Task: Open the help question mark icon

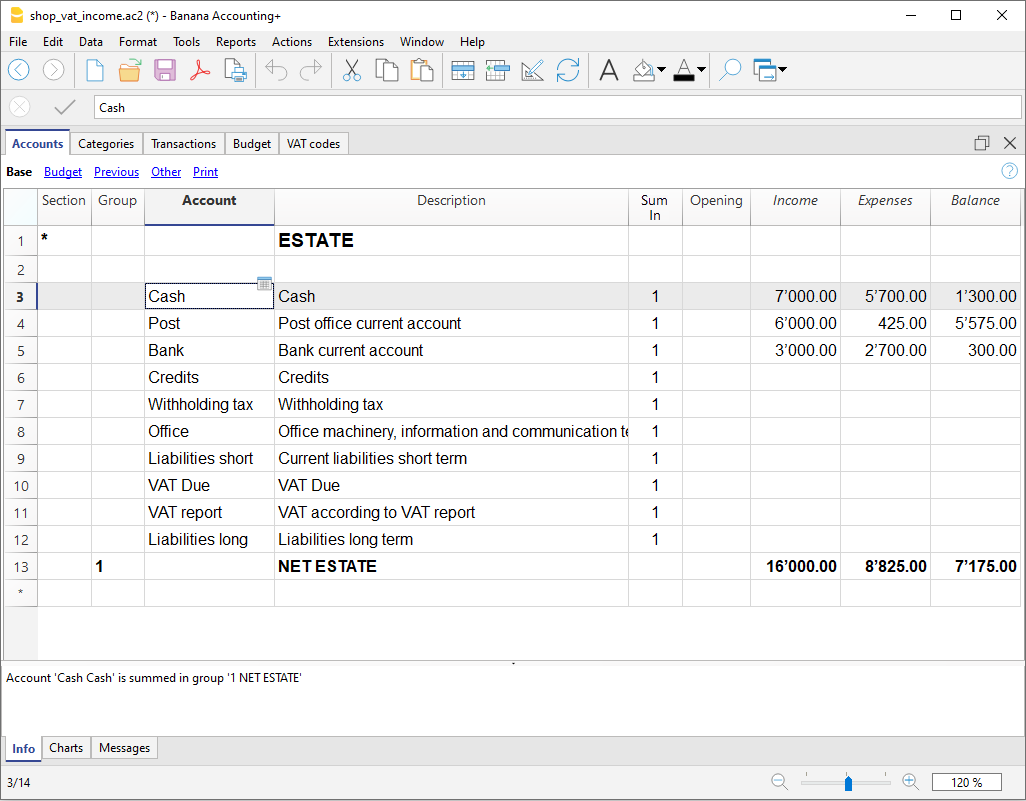Action: pos(1010,171)
